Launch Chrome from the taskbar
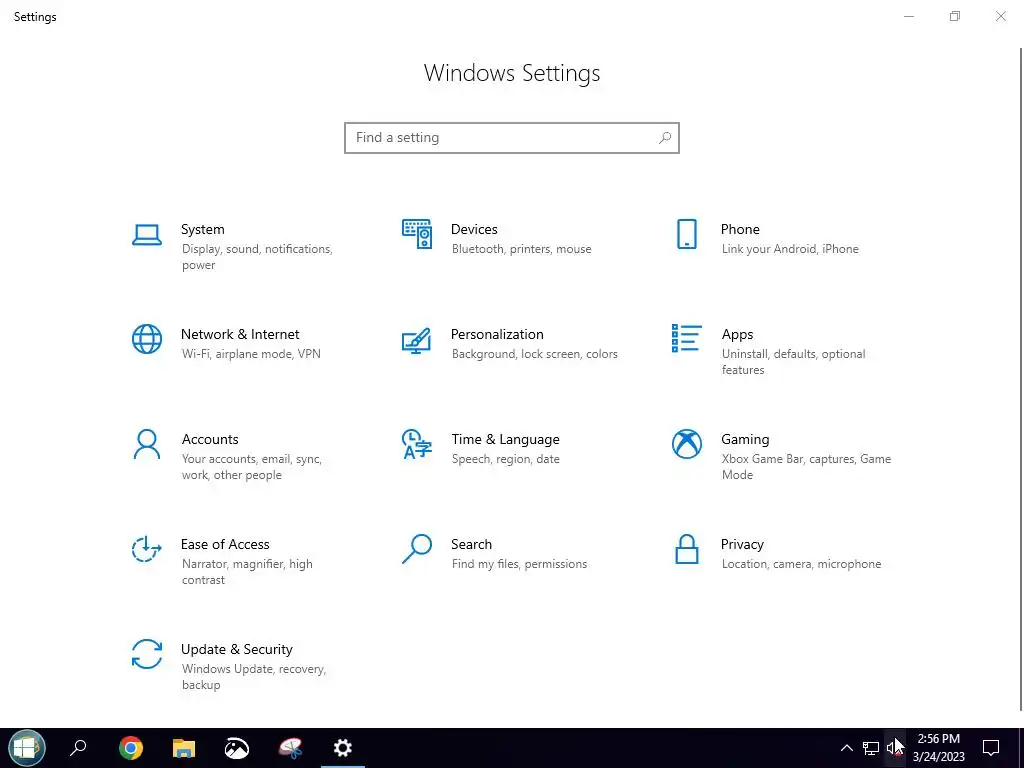 [x=131, y=748]
